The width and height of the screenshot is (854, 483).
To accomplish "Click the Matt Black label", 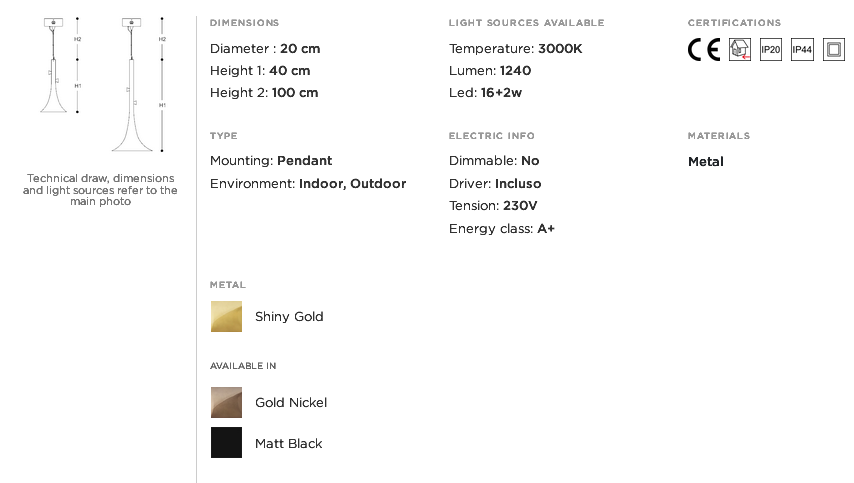I will [x=289, y=443].
